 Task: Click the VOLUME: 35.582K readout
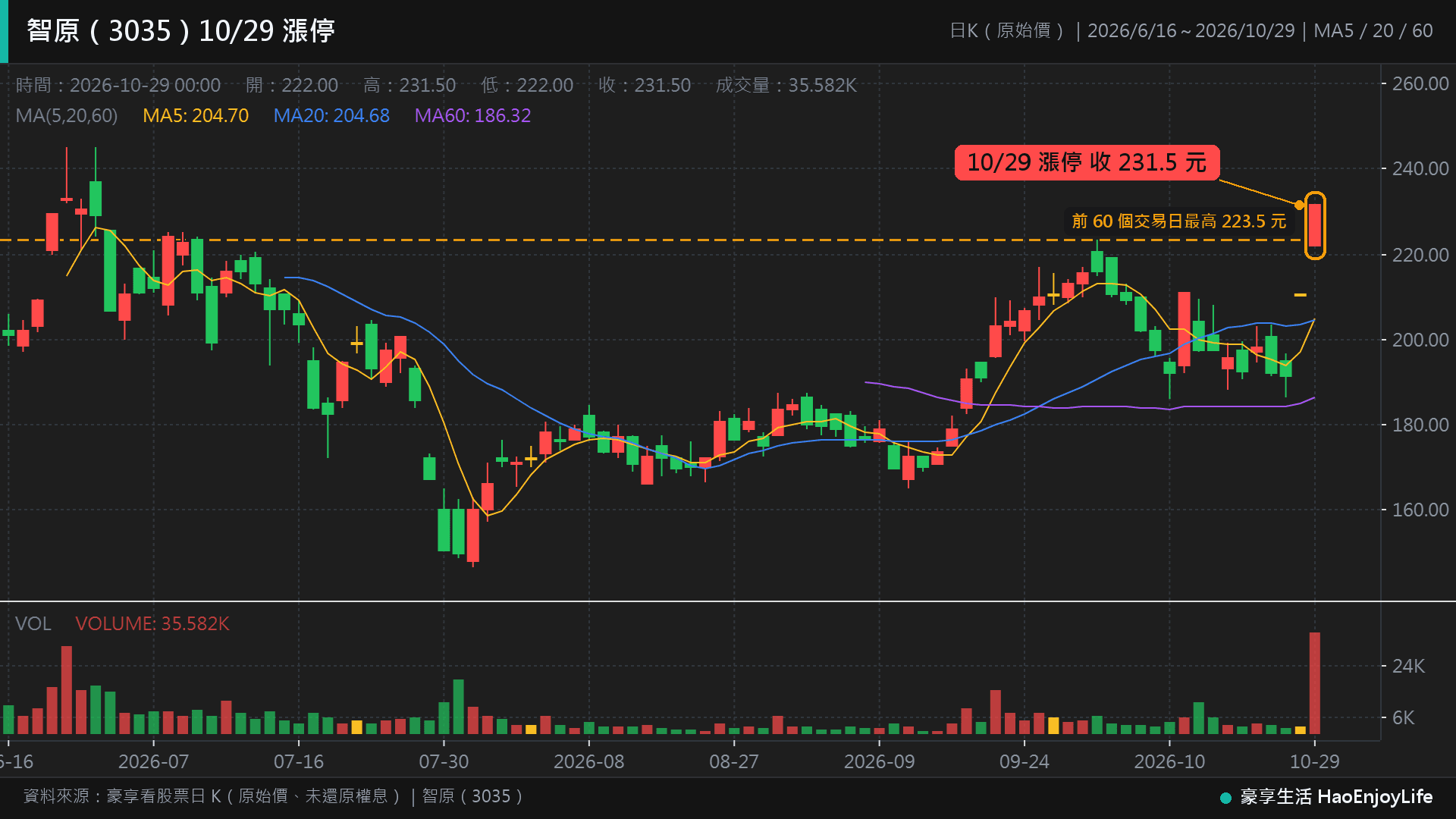(x=152, y=623)
